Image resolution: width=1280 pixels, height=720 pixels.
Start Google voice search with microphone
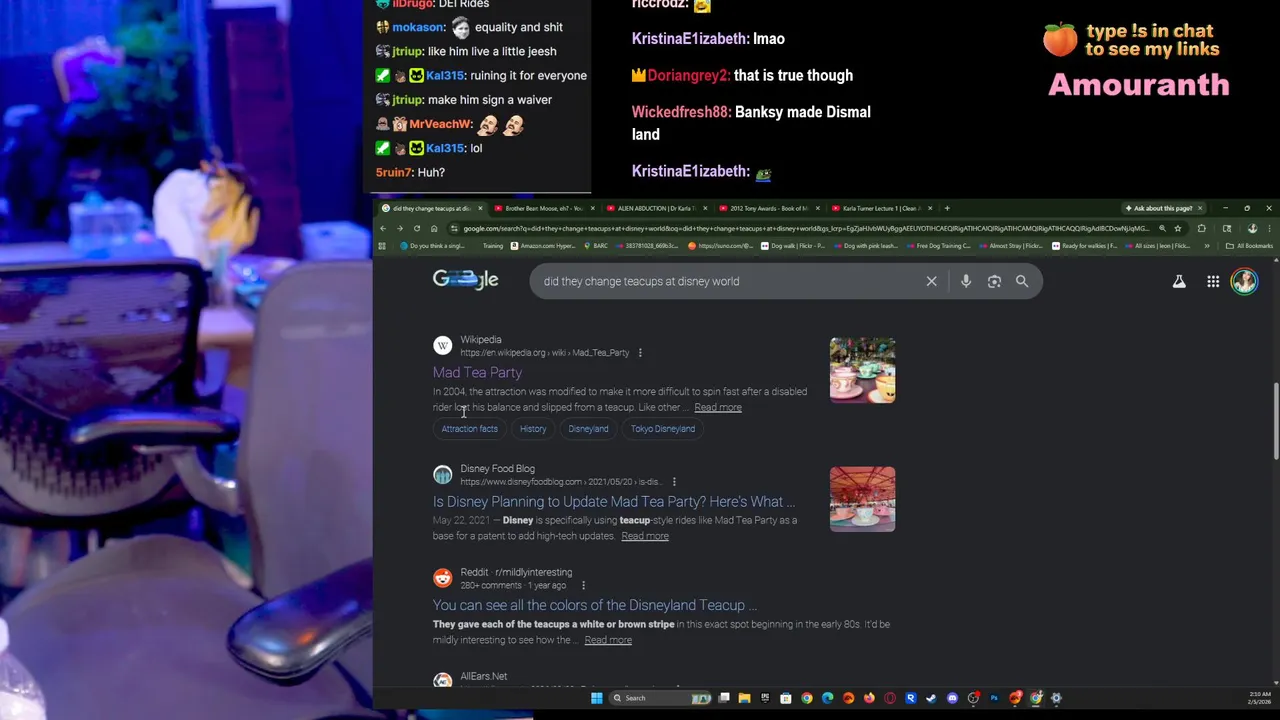[966, 281]
